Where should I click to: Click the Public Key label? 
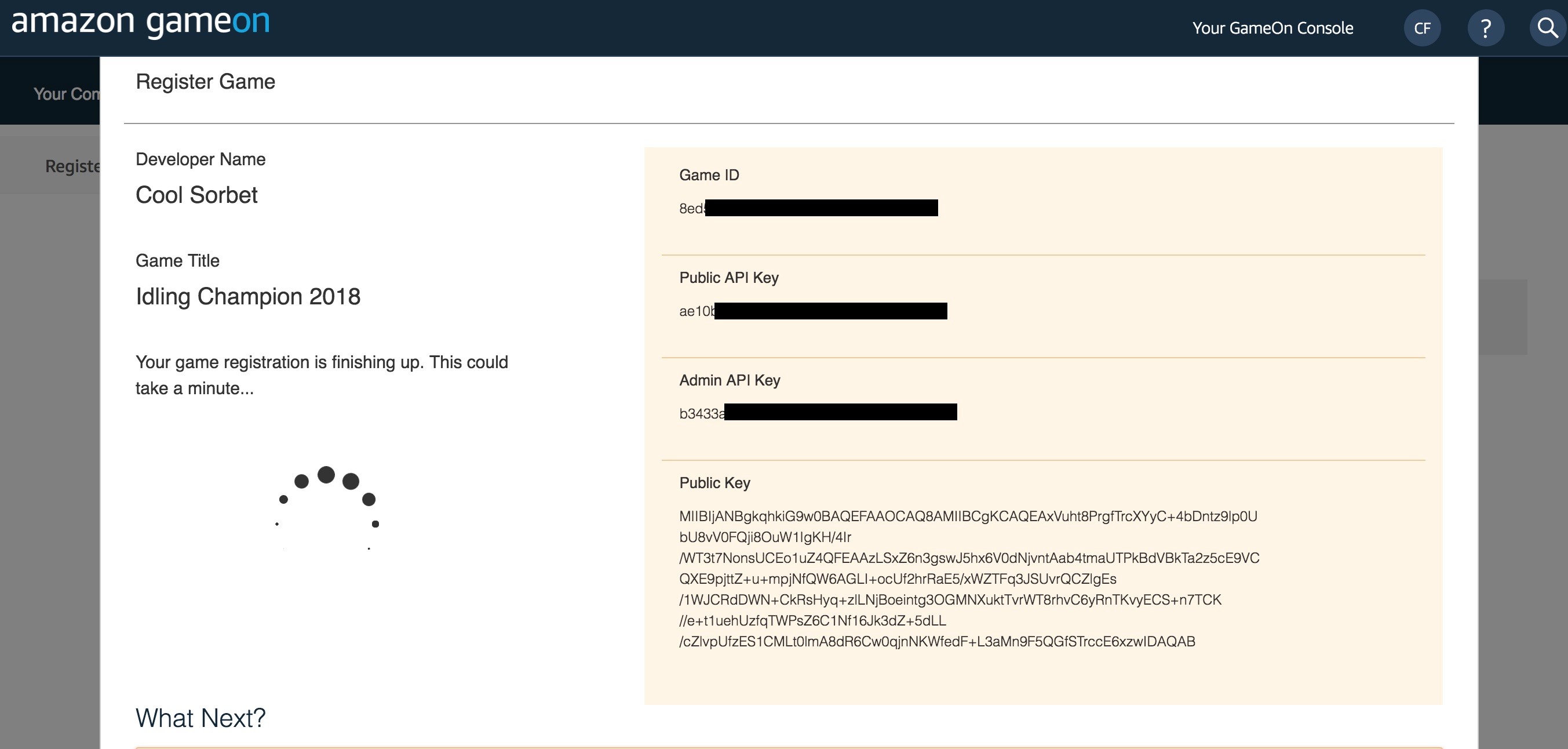[714, 483]
